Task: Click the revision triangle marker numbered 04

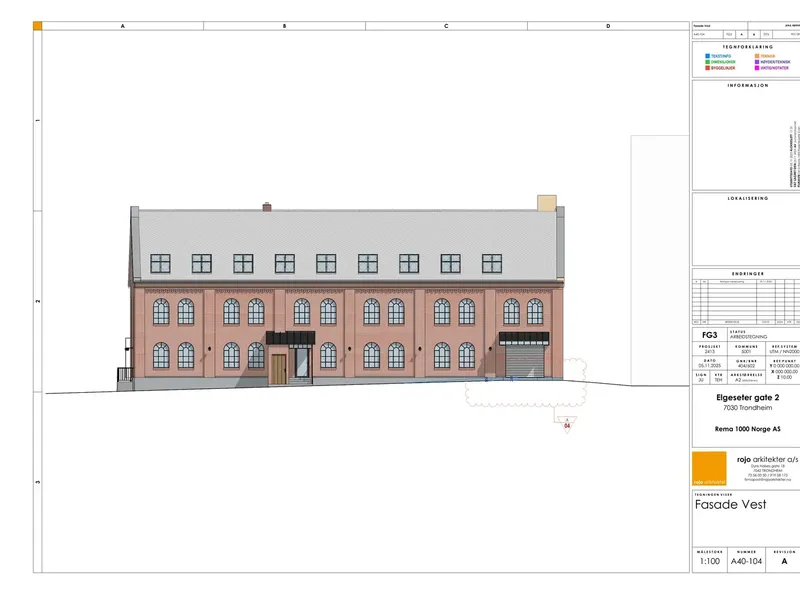Action: 567,424
